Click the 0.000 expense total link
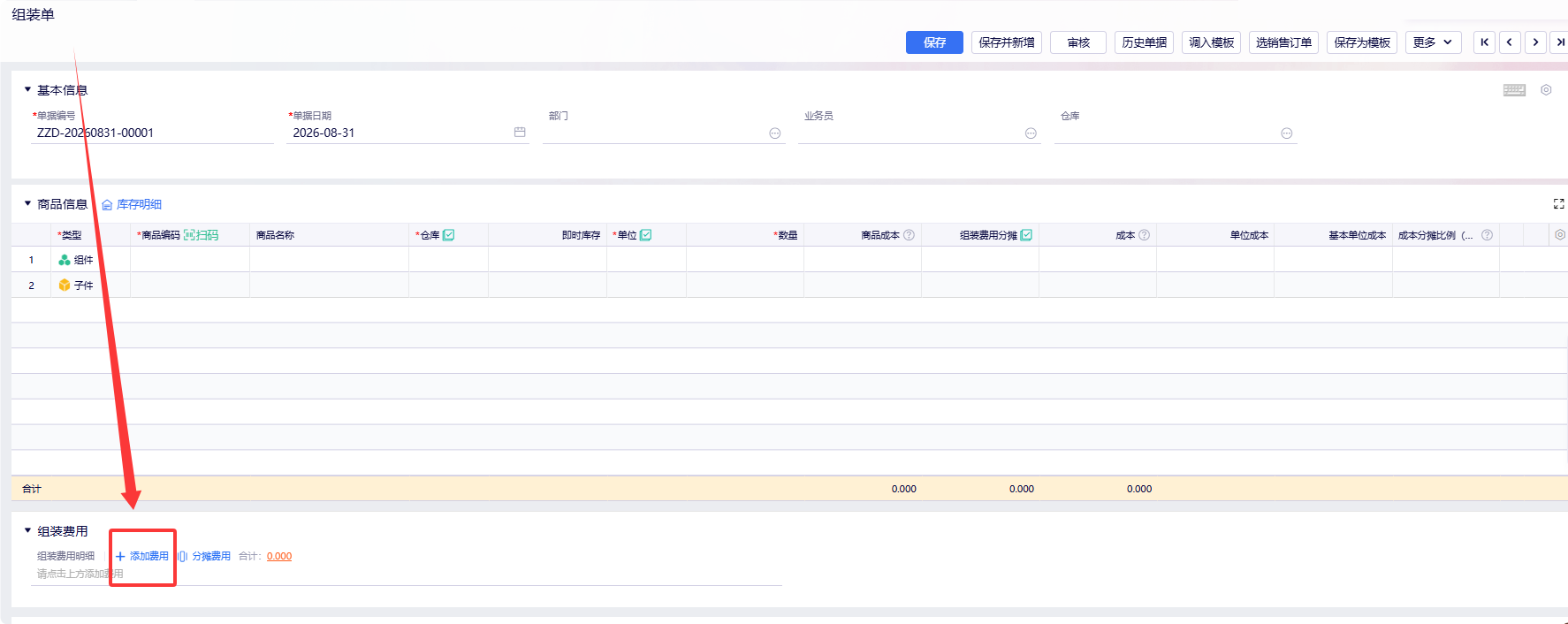This screenshot has height=624, width=1568. pyautogui.click(x=279, y=556)
